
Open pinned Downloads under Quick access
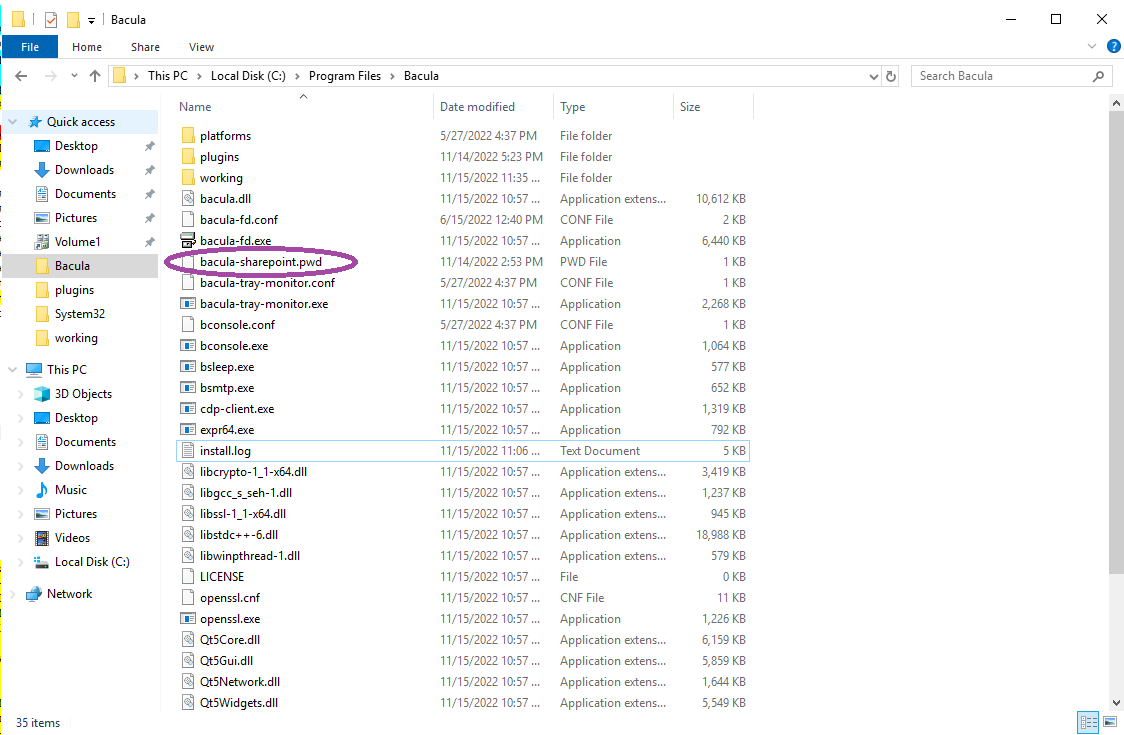tap(84, 170)
